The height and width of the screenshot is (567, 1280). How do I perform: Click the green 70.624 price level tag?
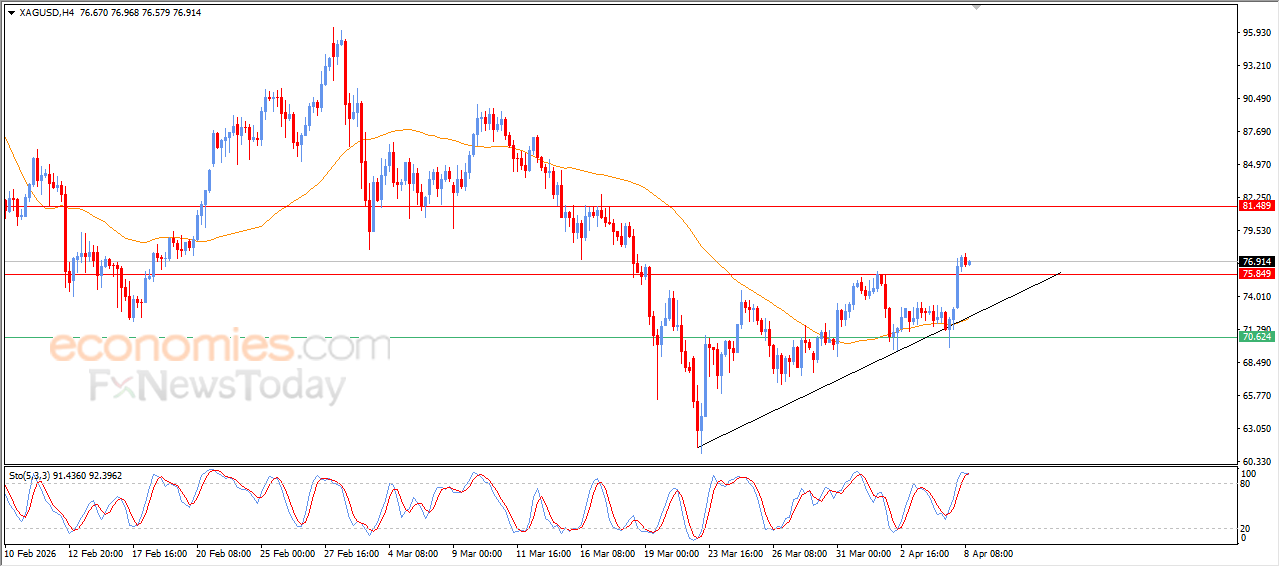1256,337
